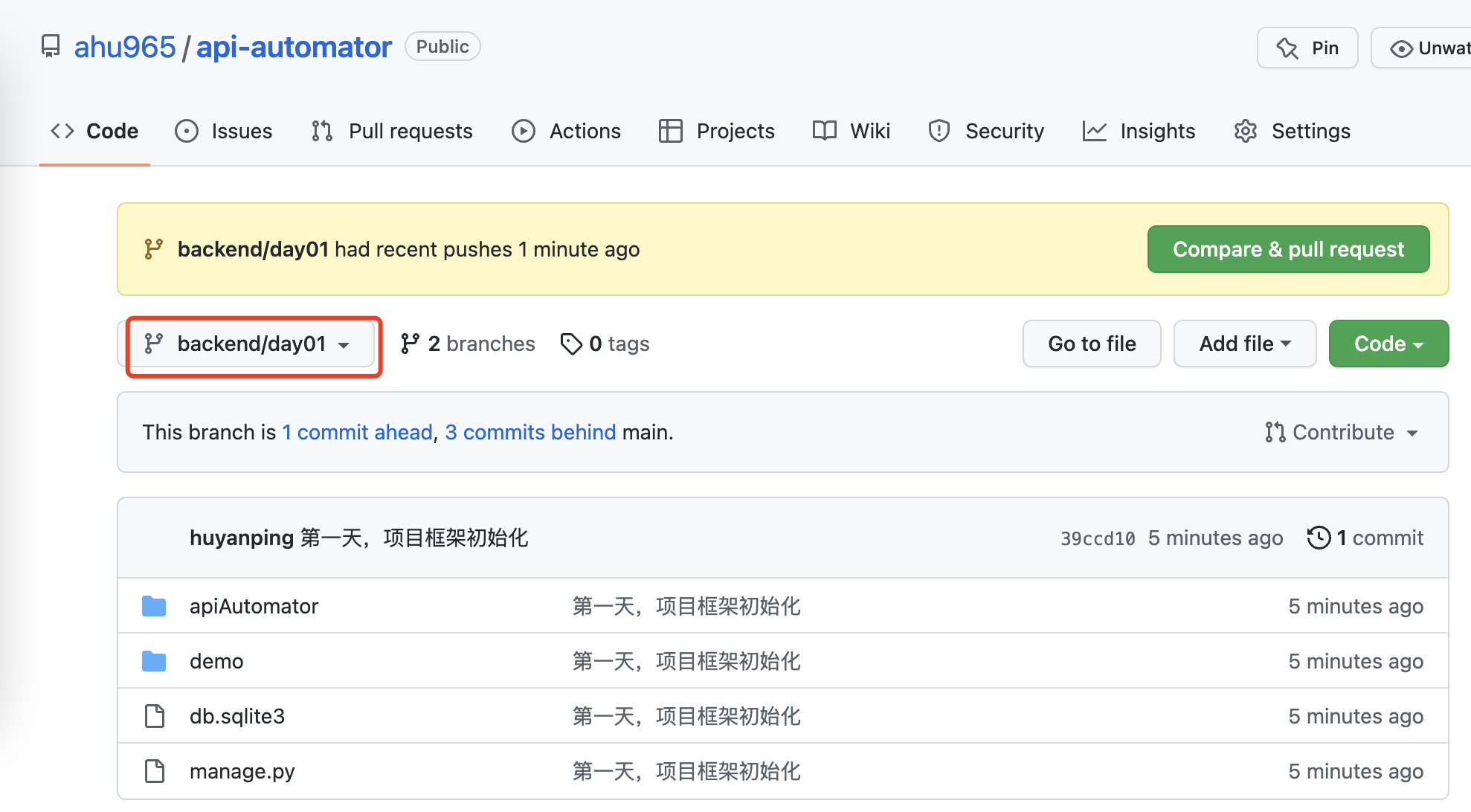Go to the Actions tab
The image size is (1471, 812).
pyautogui.click(x=566, y=131)
